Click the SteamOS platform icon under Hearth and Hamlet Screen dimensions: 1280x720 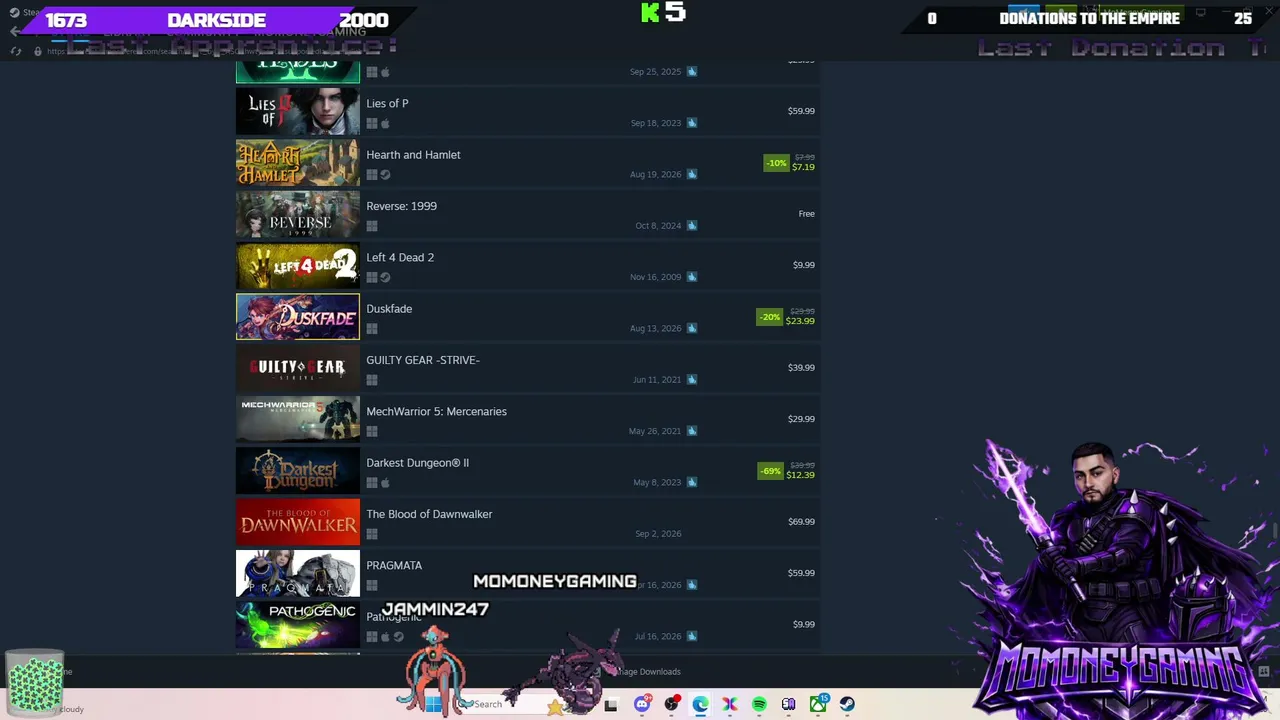click(385, 175)
